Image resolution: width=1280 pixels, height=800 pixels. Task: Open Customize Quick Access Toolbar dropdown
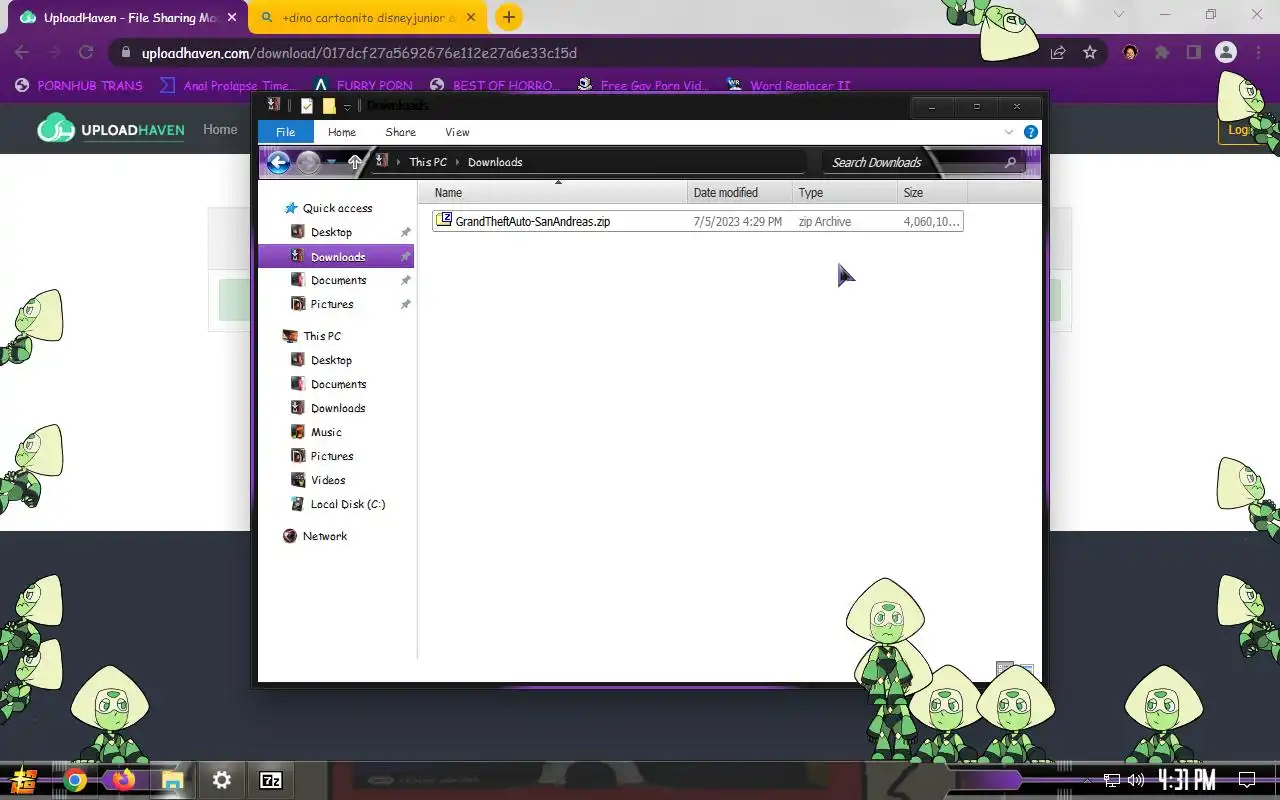click(347, 106)
